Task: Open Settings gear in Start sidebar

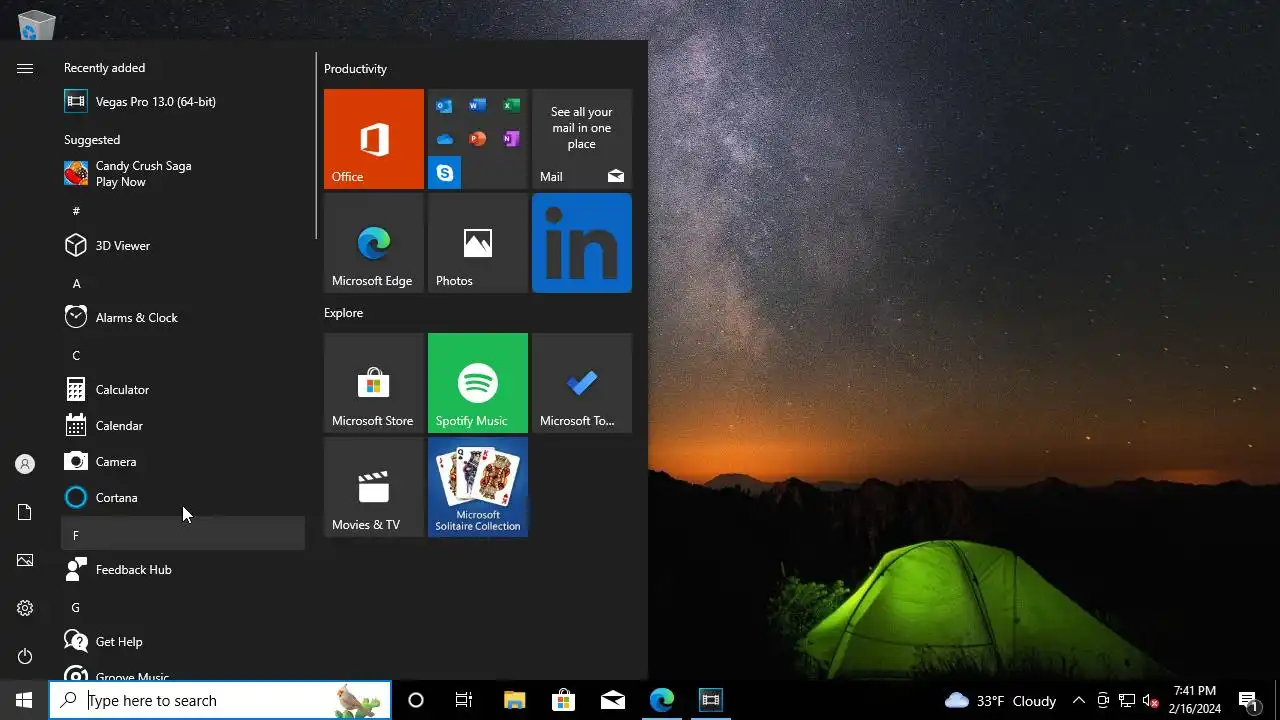Action: coord(25,608)
